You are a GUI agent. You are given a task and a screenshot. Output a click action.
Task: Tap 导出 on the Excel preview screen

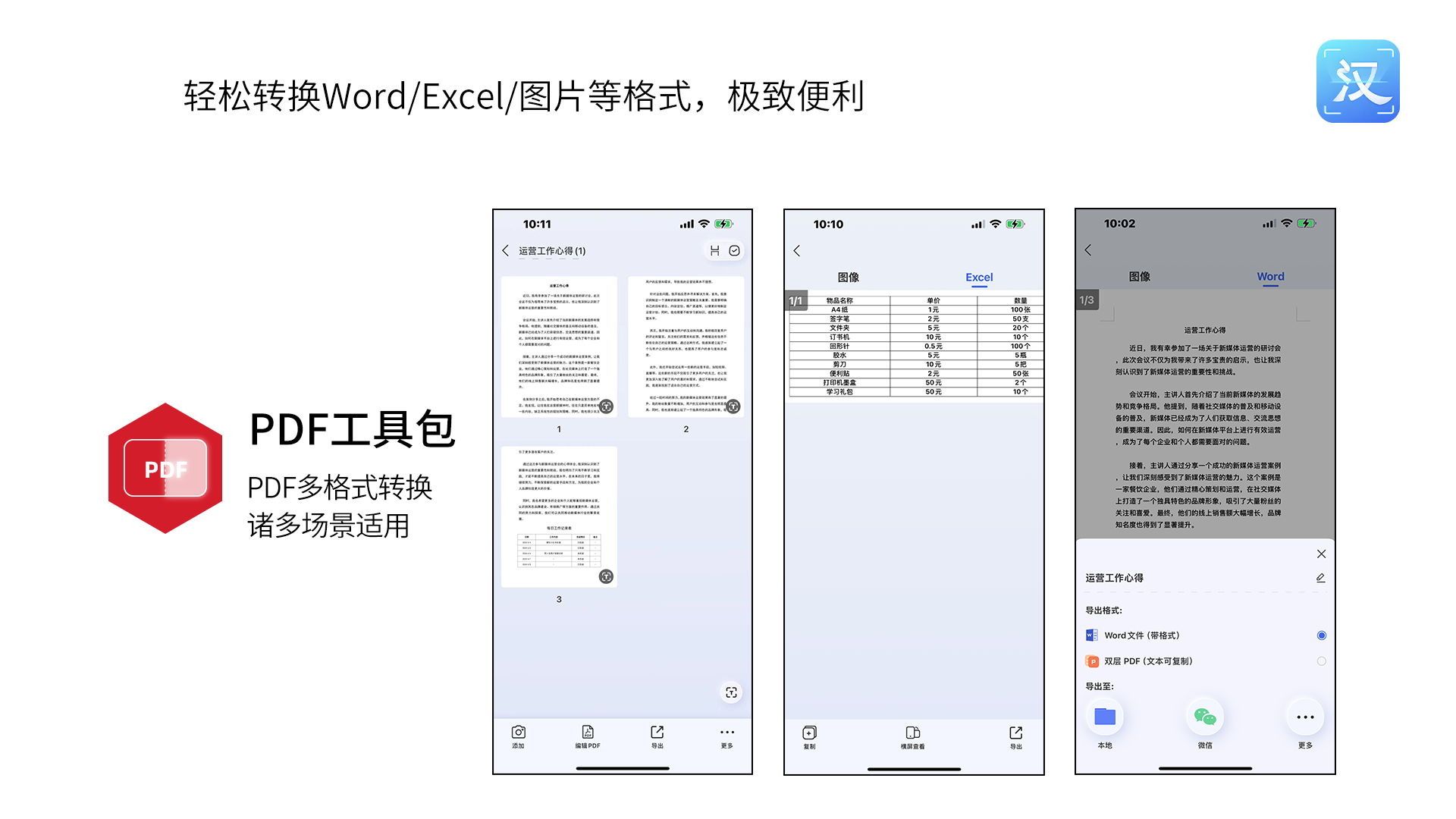pyautogui.click(x=1015, y=734)
